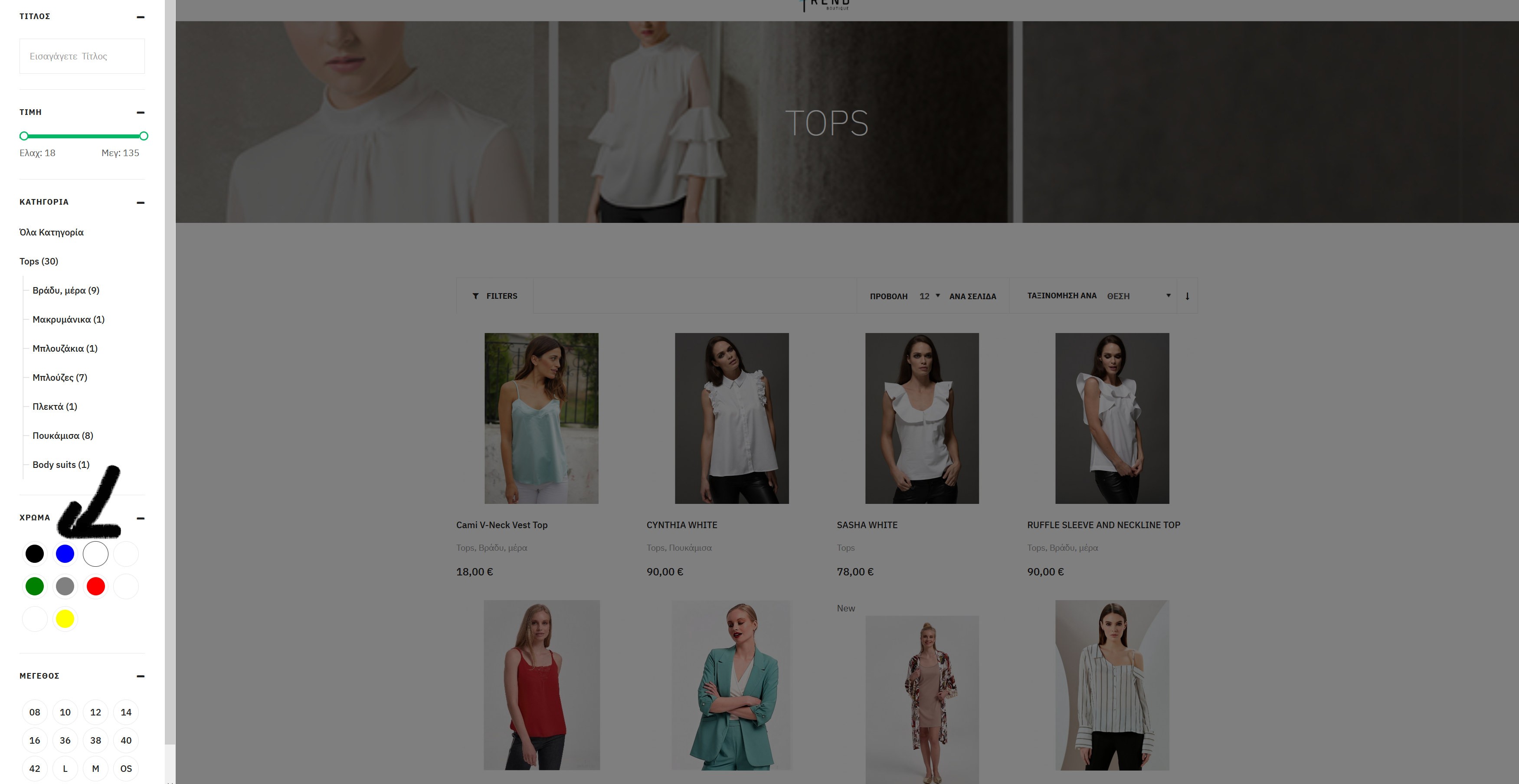The width and height of the screenshot is (1519, 784).
Task: Collapse the ΚΑΤΗΓΟΡΙΑ section minus icon
Action: [x=141, y=203]
